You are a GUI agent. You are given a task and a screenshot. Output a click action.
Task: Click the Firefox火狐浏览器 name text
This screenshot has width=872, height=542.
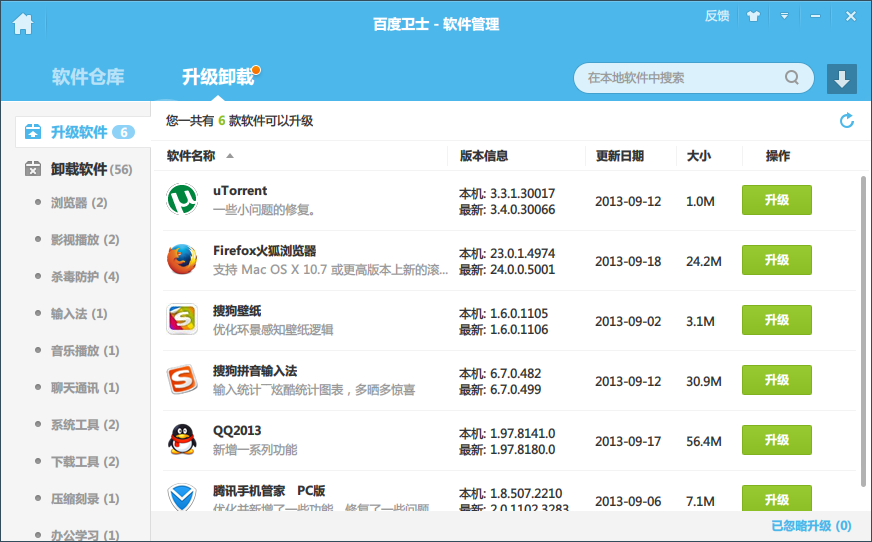point(264,251)
